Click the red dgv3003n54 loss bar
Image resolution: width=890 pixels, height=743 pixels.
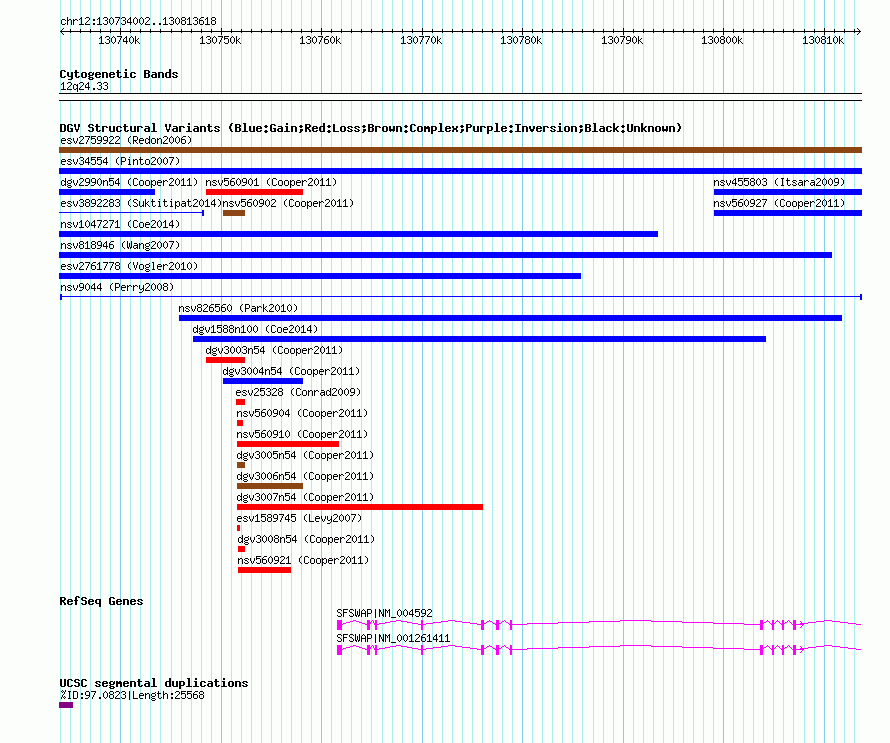[225, 360]
